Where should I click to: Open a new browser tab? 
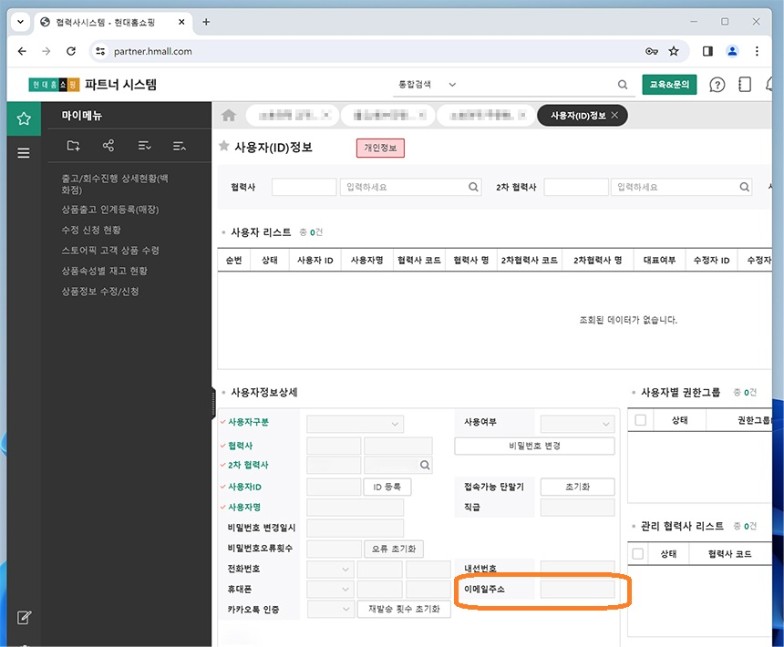(206, 22)
